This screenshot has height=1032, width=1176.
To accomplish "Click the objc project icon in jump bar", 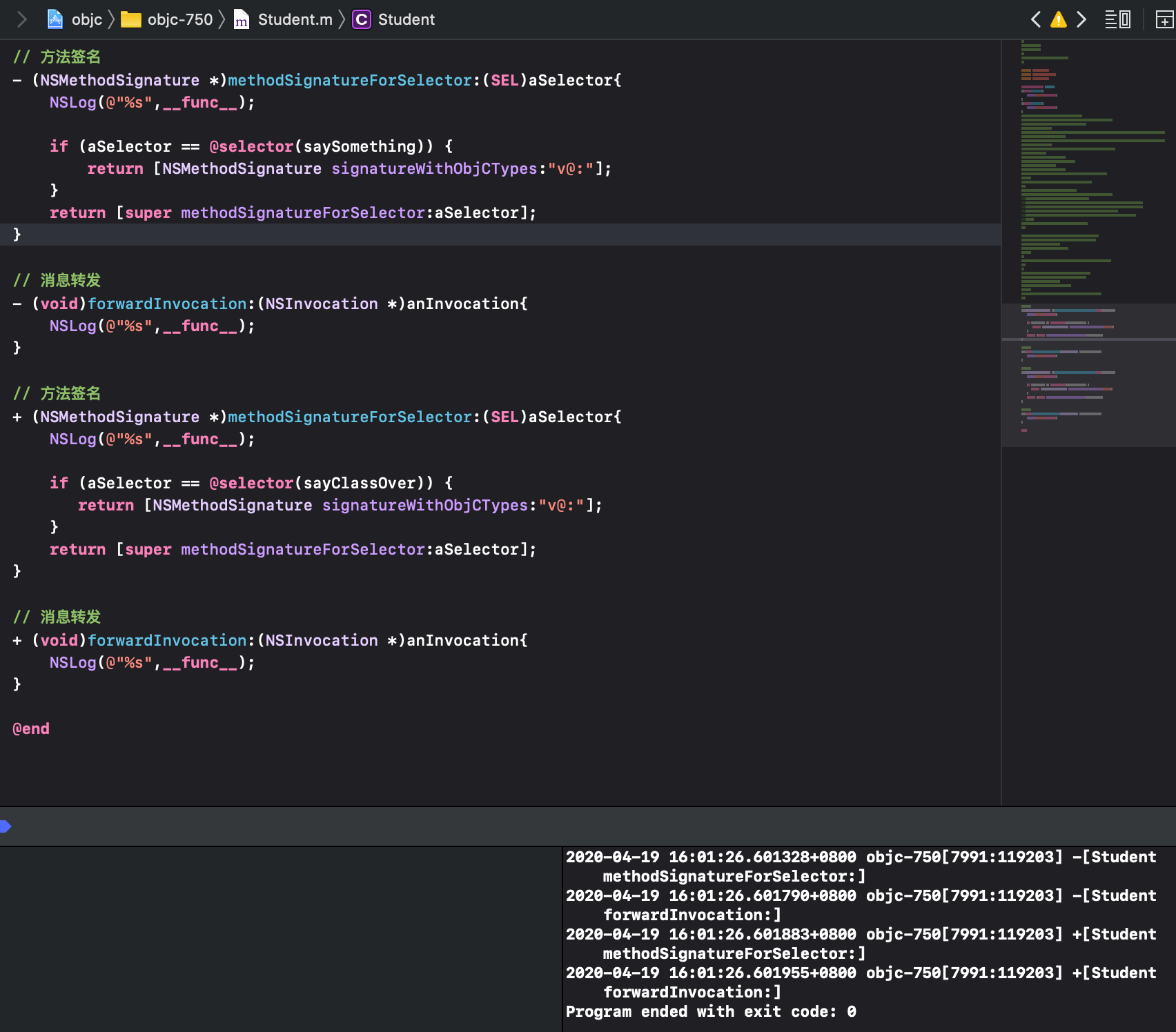I will [x=55, y=19].
